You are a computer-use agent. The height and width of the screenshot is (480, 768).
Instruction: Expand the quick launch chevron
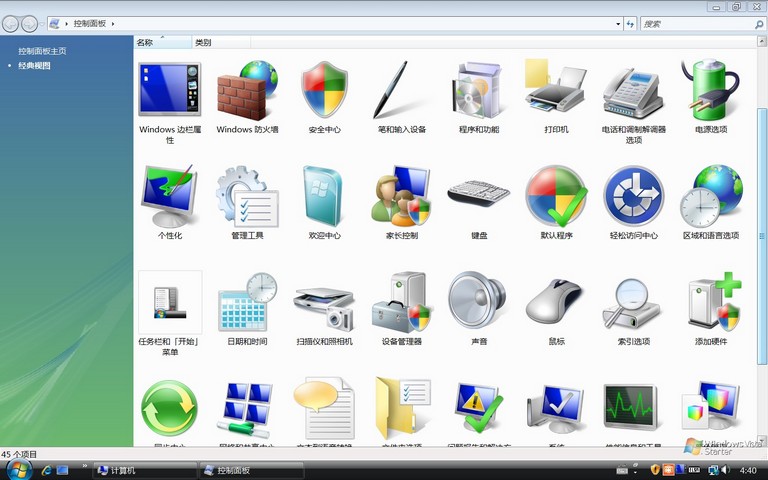tap(85, 466)
